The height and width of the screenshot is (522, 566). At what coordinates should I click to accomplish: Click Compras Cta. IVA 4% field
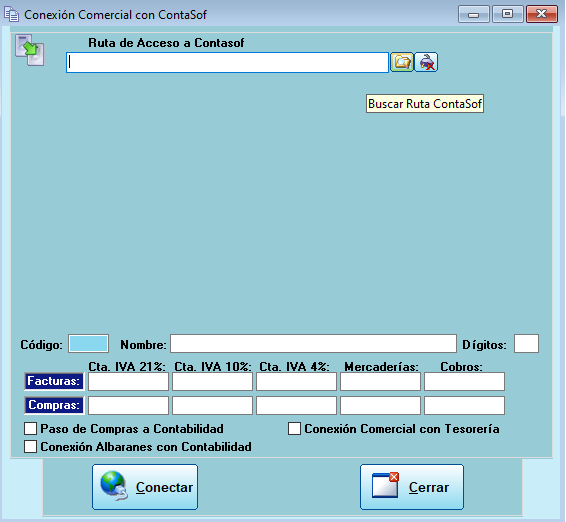296,405
